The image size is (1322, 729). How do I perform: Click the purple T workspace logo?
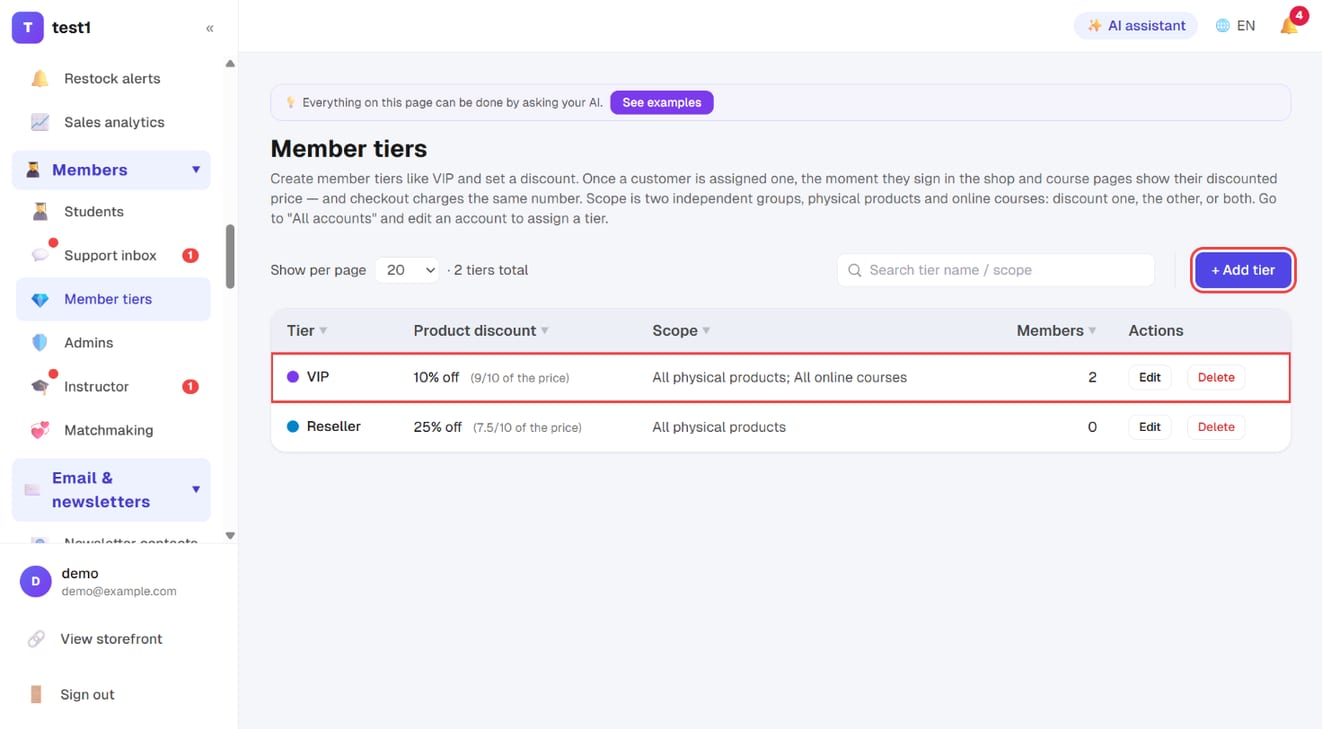[x=28, y=28]
